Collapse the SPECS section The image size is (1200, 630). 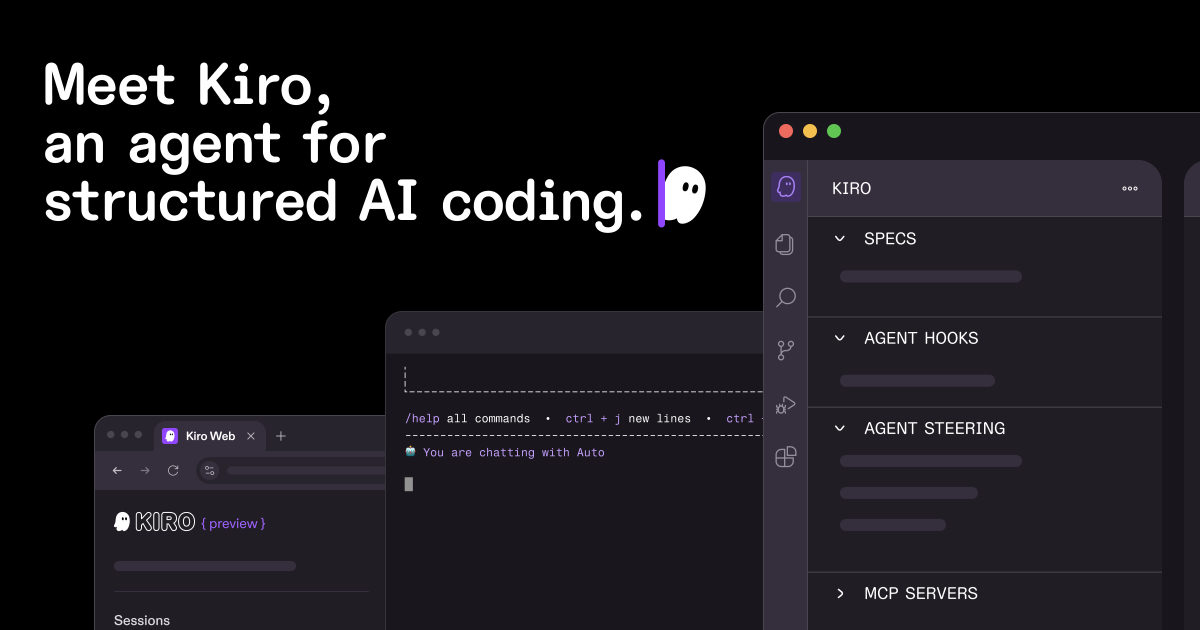coord(840,238)
